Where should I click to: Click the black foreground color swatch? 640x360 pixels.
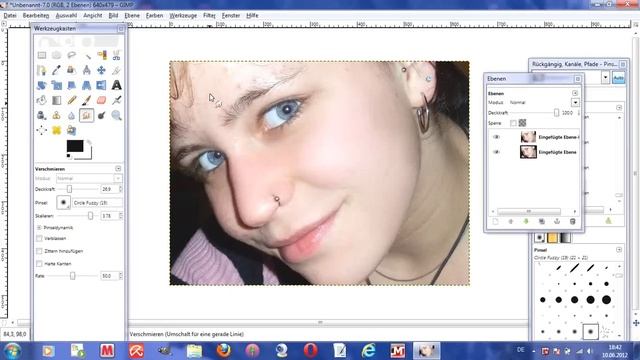75,146
